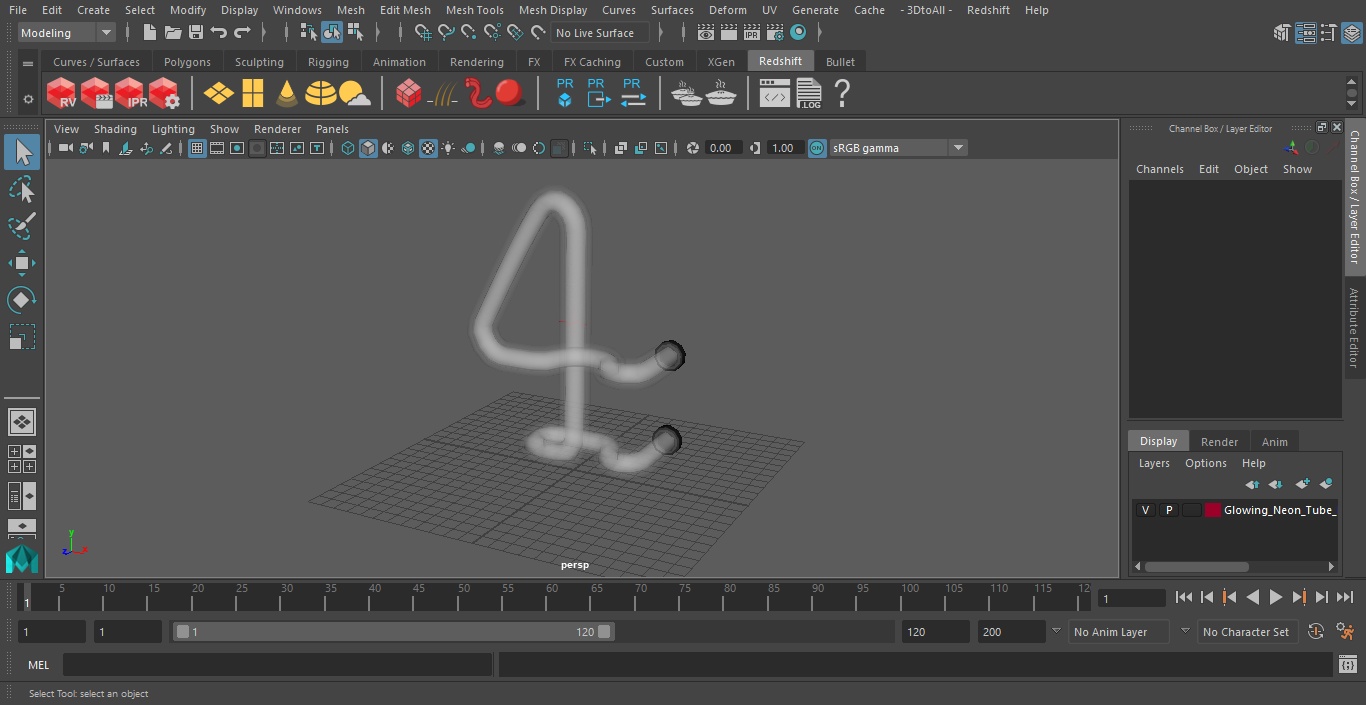Open the Redshift menu in menu bar
Screen dimensions: 1366x705
coord(988,10)
